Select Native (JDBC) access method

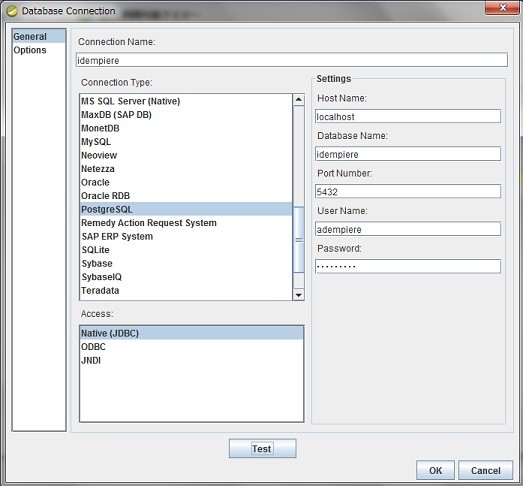[192, 333]
